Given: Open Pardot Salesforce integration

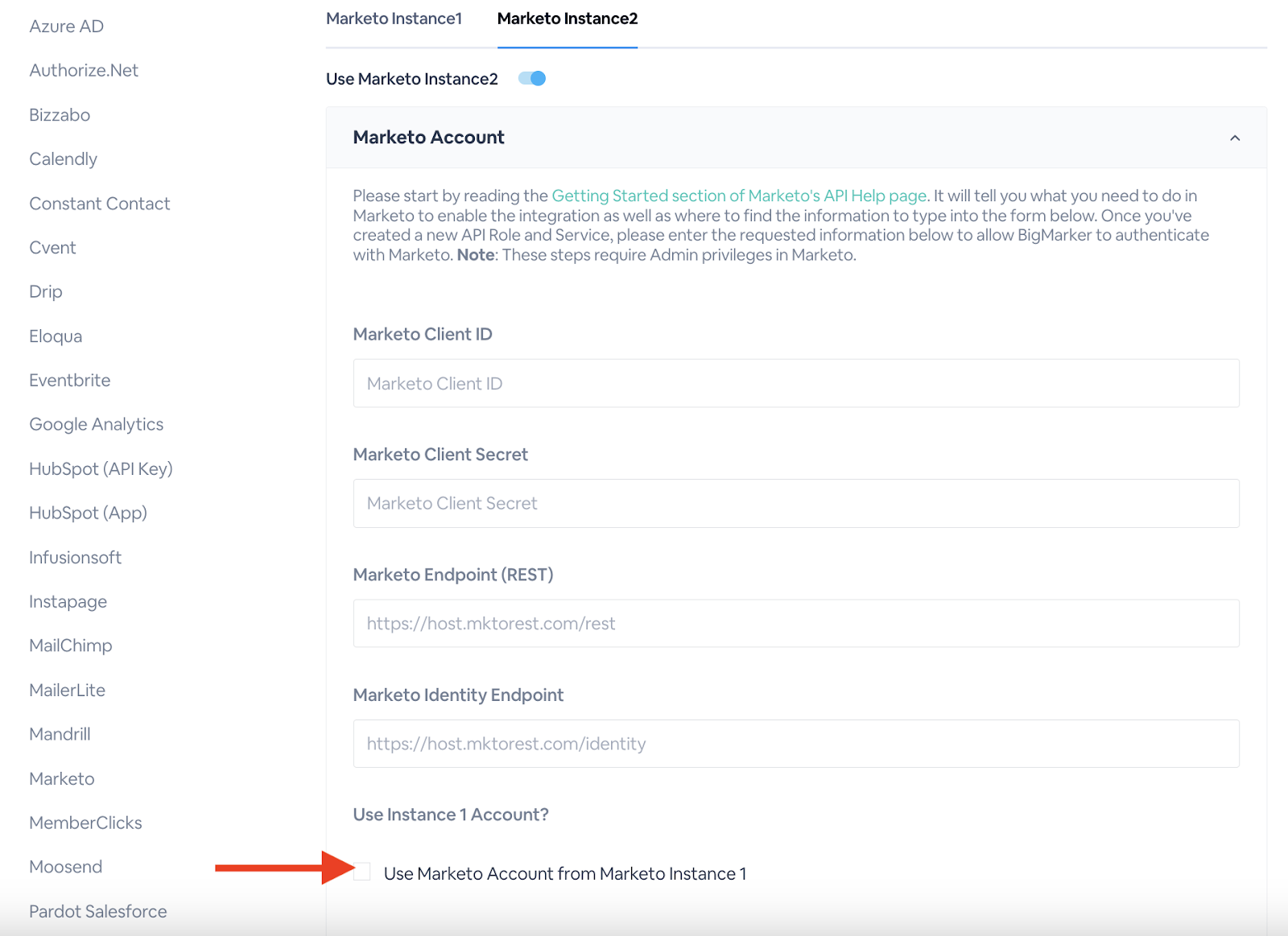Looking at the screenshot, I should [98, 912].
